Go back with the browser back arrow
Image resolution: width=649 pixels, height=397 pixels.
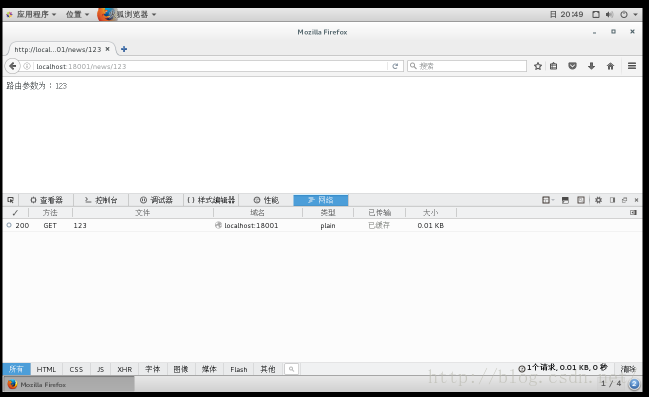tap(13, 66)
